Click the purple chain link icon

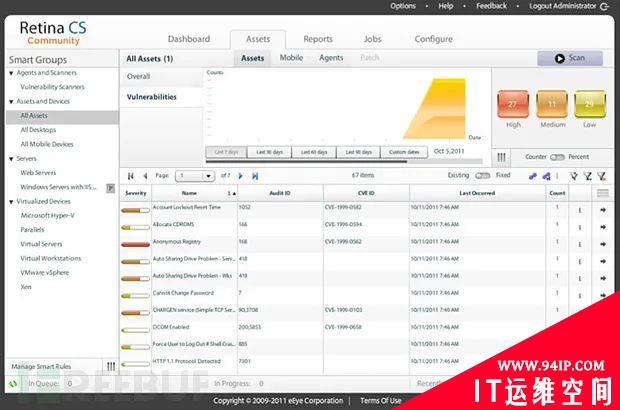(533, 176)
